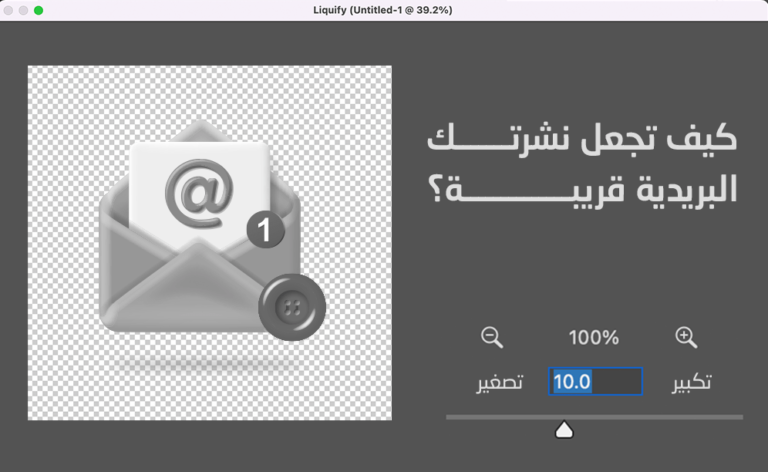Click the notification badge showing 1

coord(265,231)
